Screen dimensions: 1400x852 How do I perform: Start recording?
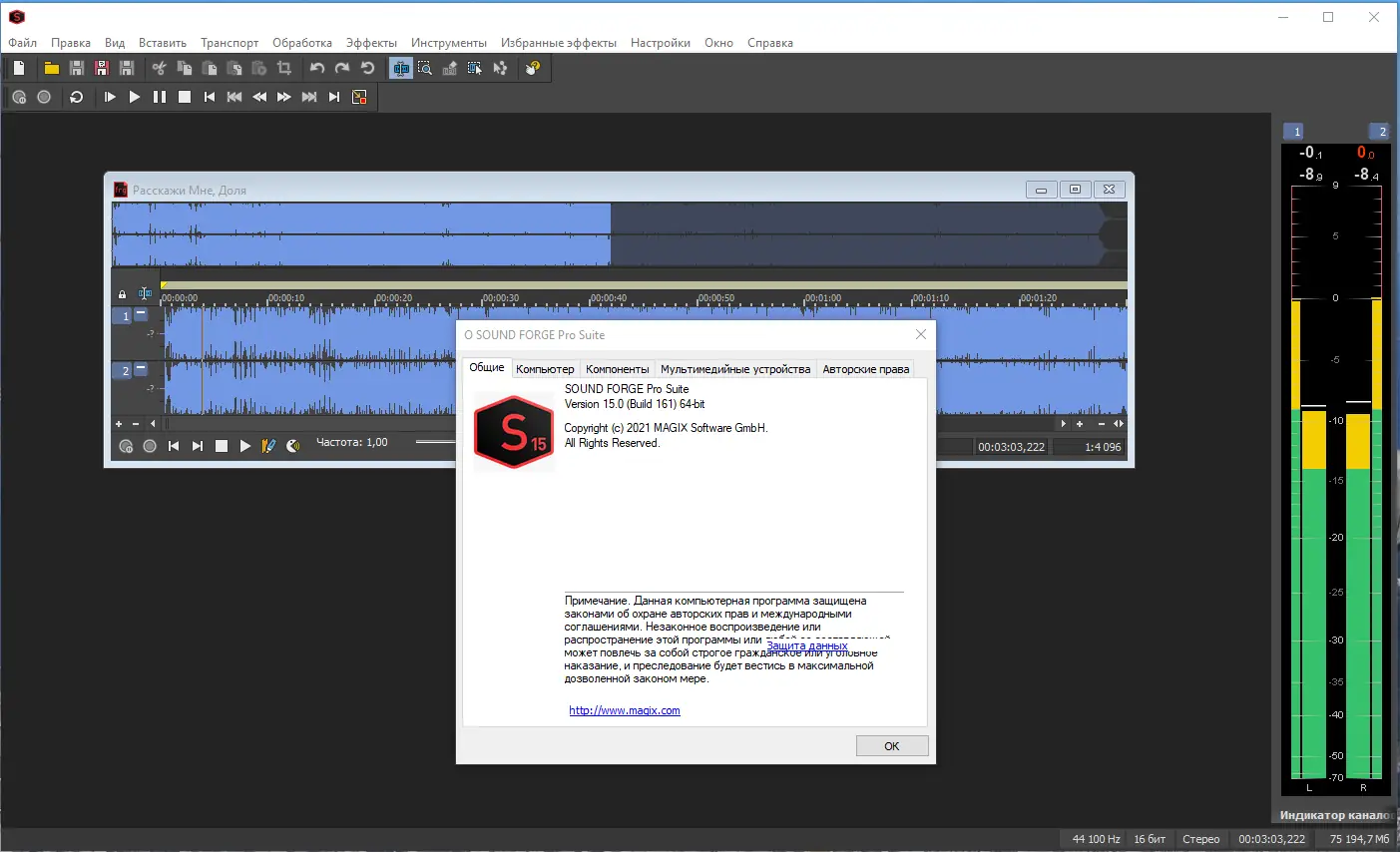tap(45, 97)
